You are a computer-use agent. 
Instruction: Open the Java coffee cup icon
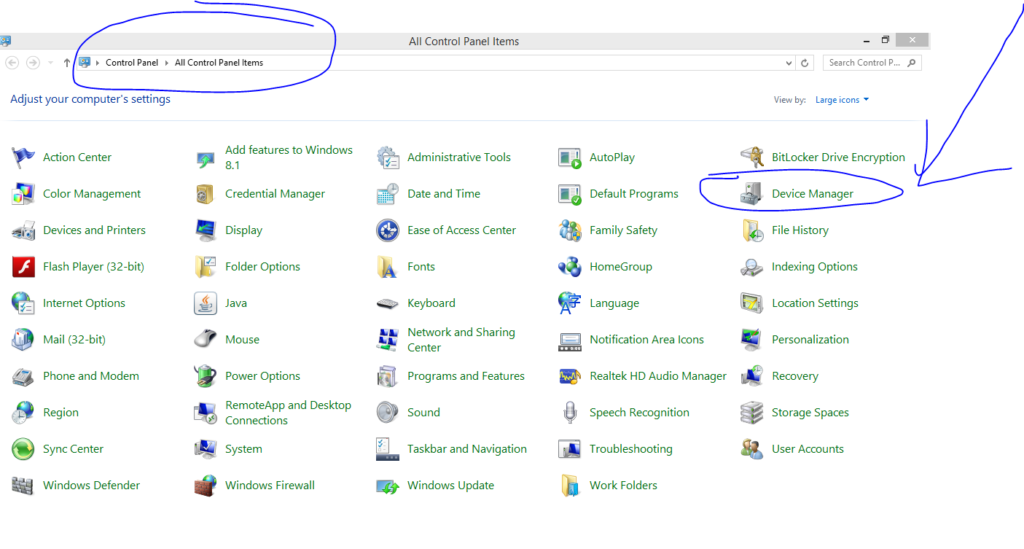[205, 304]
